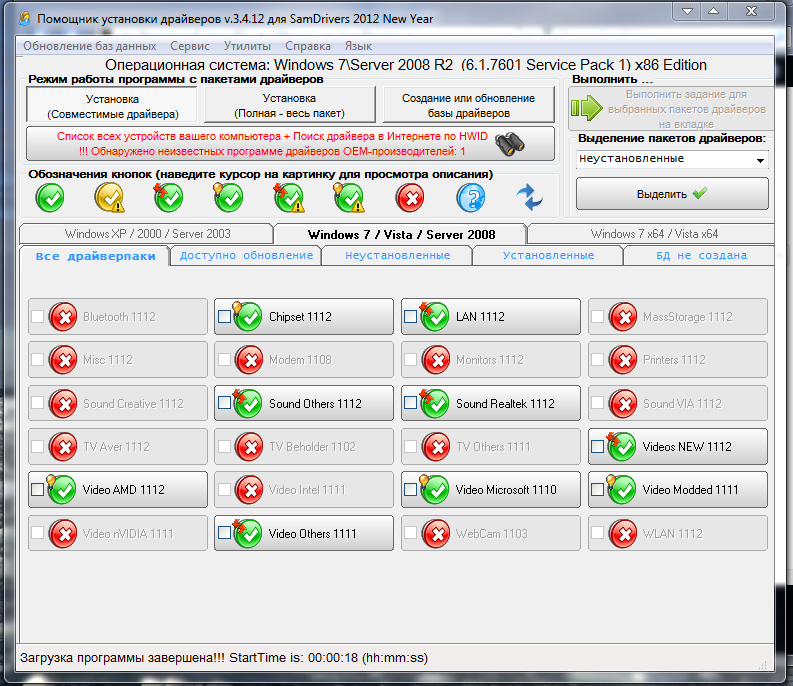Click the Printers 1112 red X icon

(x=623, y=360)
